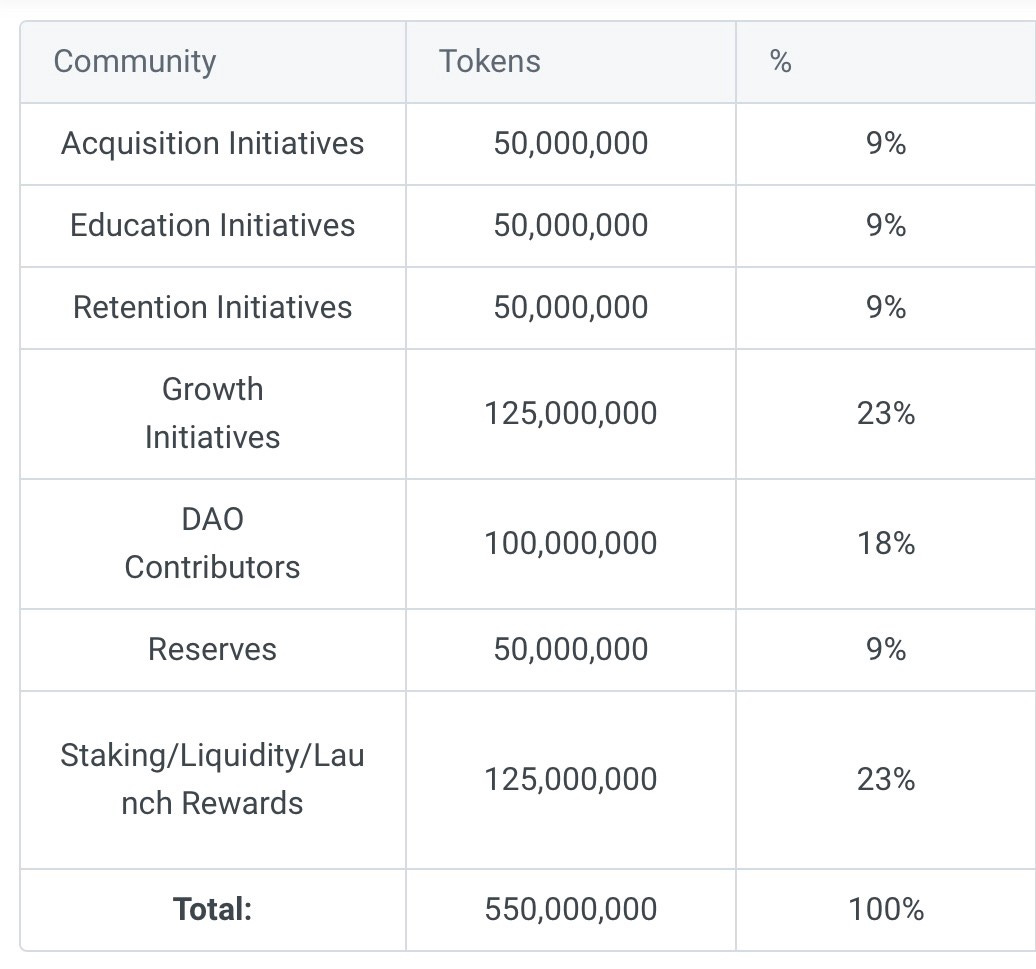Select the Education Initiatives cell
1036x969 pixels.
pyautogui.click(x=212, y=225)
